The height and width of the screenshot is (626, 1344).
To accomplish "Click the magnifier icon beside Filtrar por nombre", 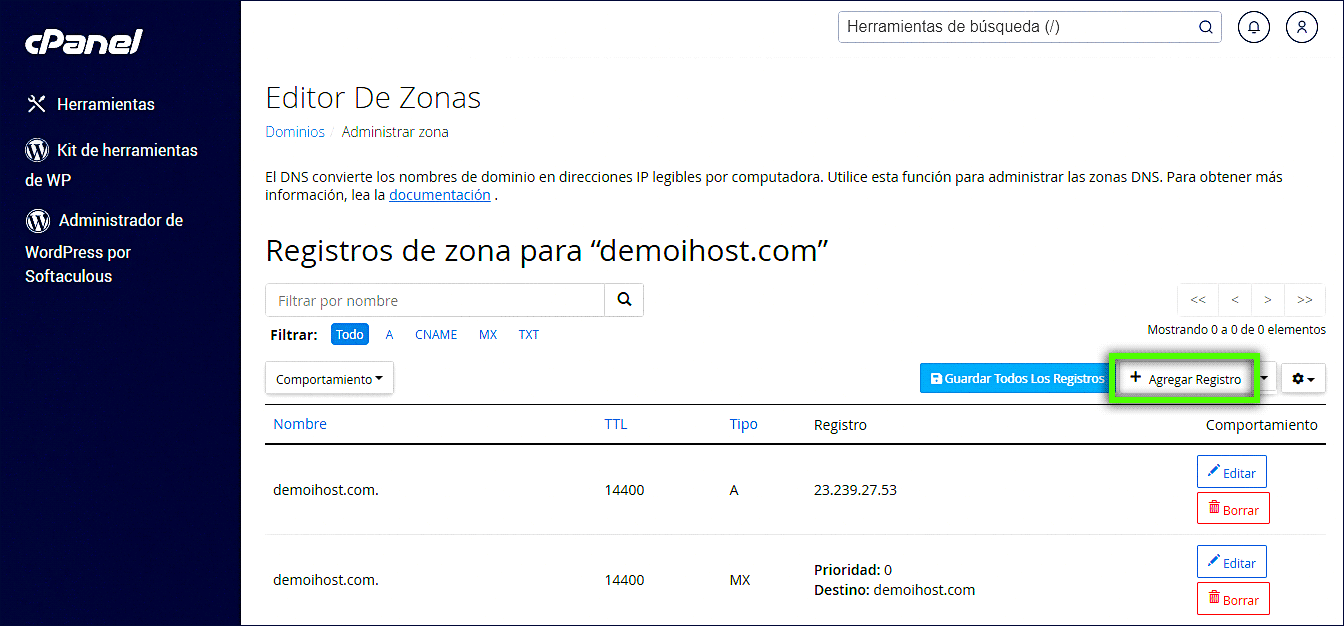I will pyautogui.click(x=625, y=300).
